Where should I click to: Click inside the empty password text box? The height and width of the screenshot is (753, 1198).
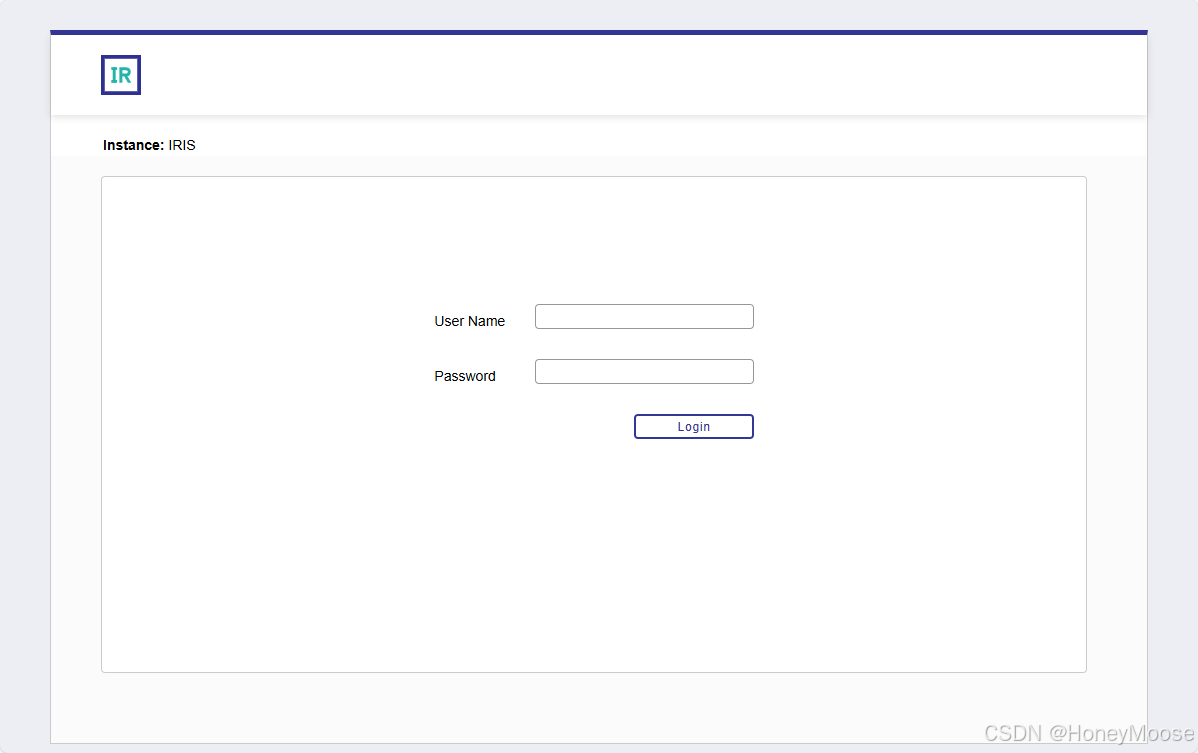(x=644, y=371)
